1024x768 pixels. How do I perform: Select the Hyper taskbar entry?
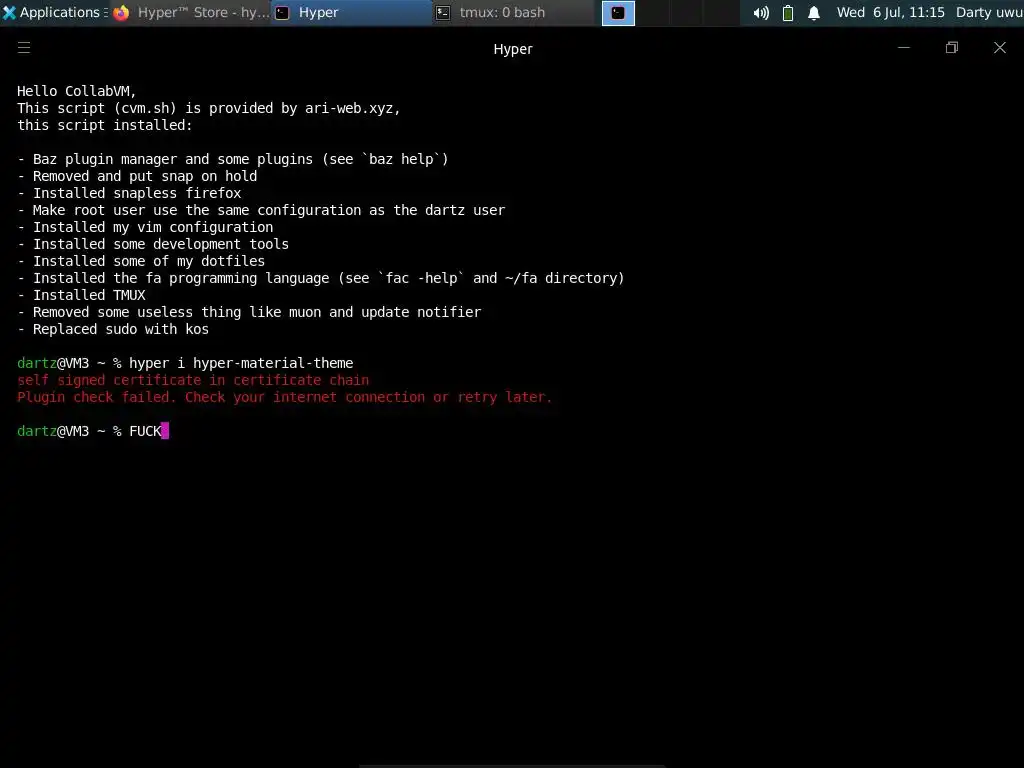(351, 12)
